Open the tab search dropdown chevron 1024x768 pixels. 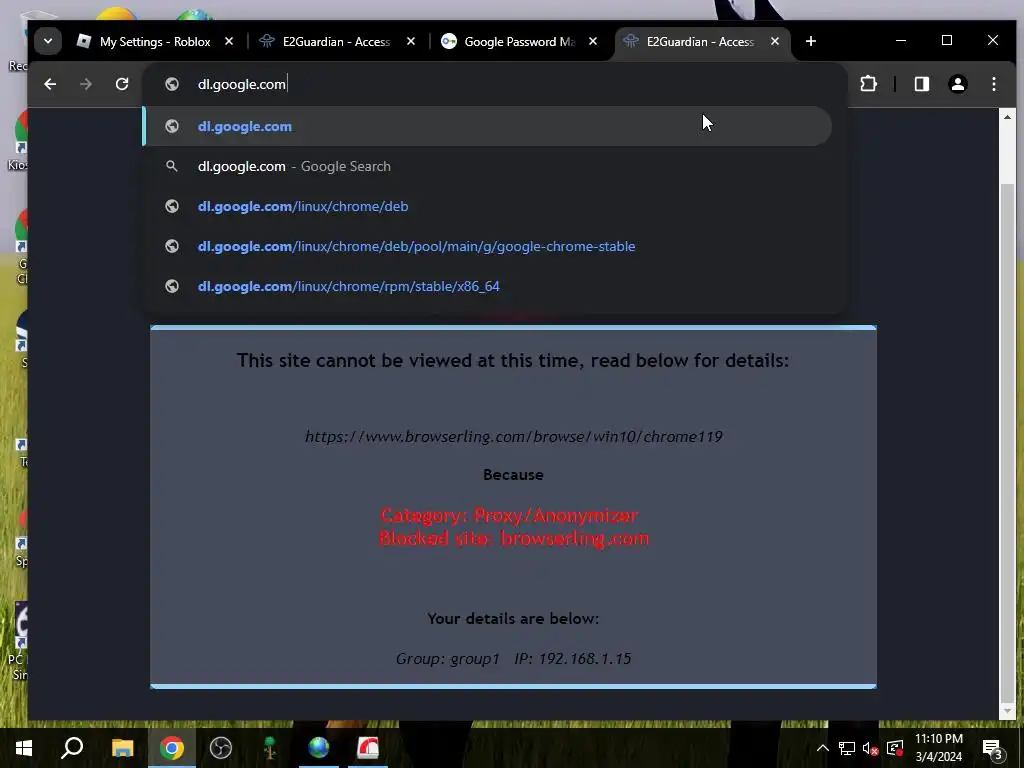point(48,41)
